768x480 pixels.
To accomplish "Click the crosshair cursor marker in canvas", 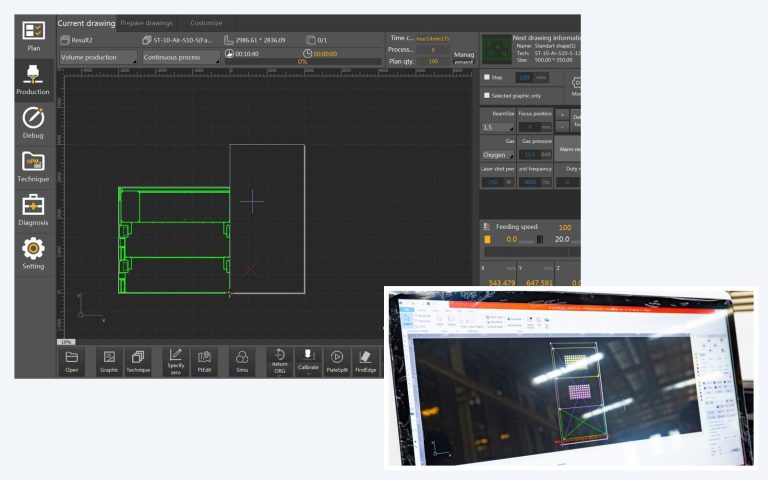I will pyautogui.click(x=252, y=201).
